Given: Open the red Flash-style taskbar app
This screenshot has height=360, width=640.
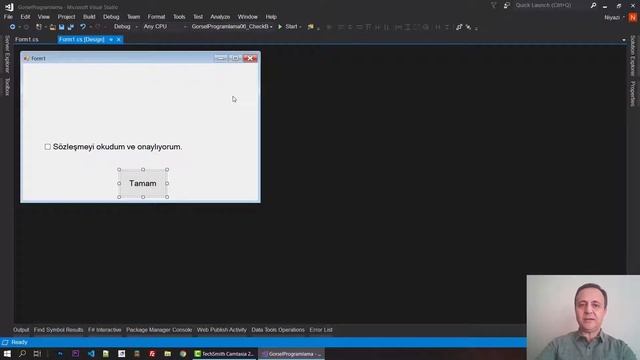Looking at the screenshot, I should point(152,354).
